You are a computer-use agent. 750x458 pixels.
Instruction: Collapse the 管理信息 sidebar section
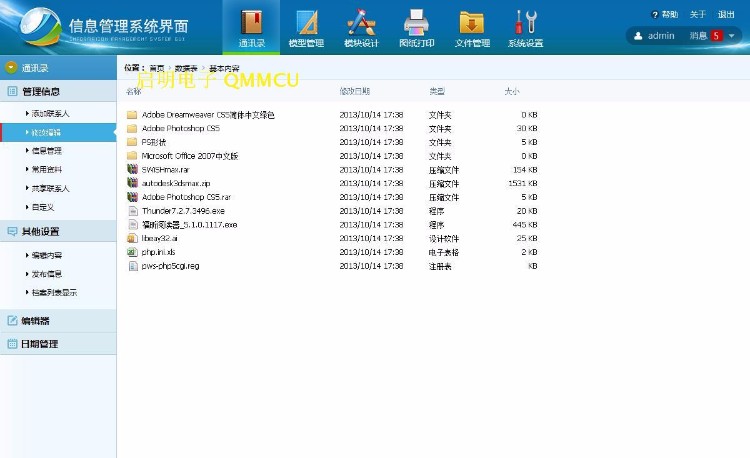[x=58, y=91]
